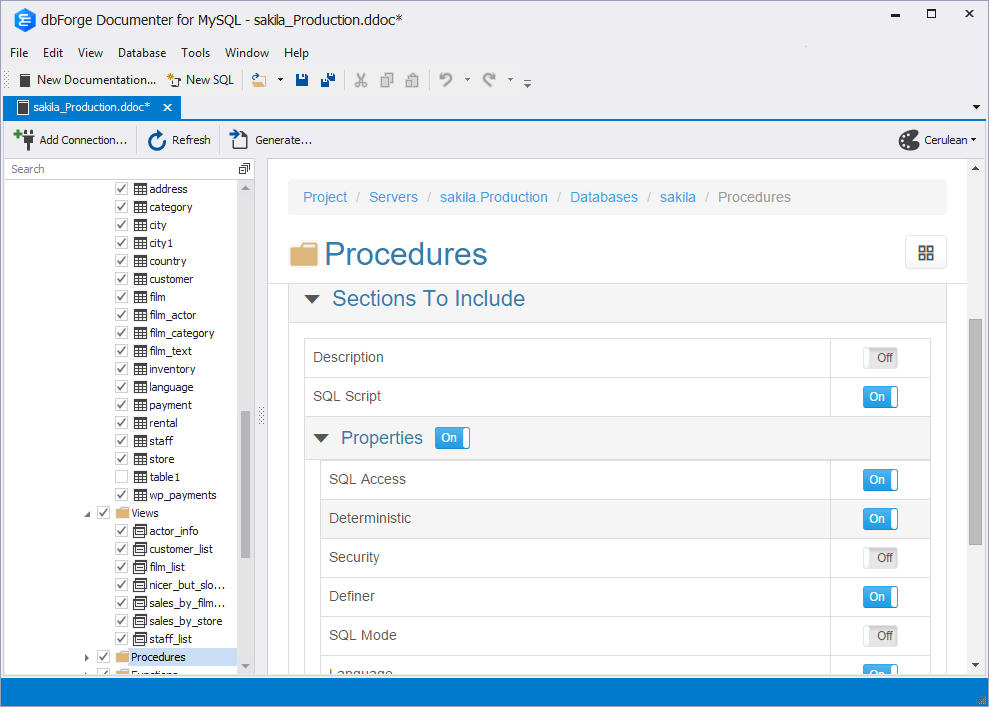
Task: Uncheck the country table checkbox
Action: pos(122,260)
